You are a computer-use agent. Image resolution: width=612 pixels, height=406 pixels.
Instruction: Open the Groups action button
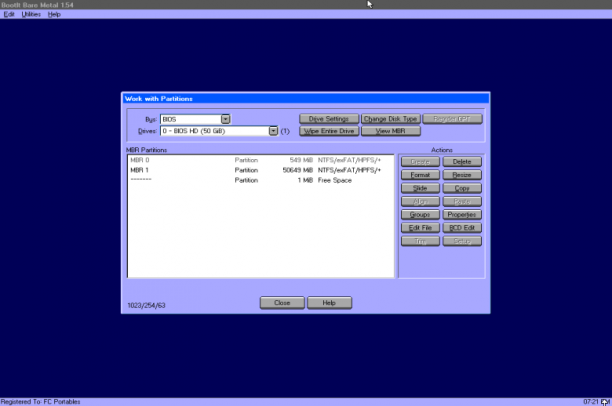[x=420, y=215]
